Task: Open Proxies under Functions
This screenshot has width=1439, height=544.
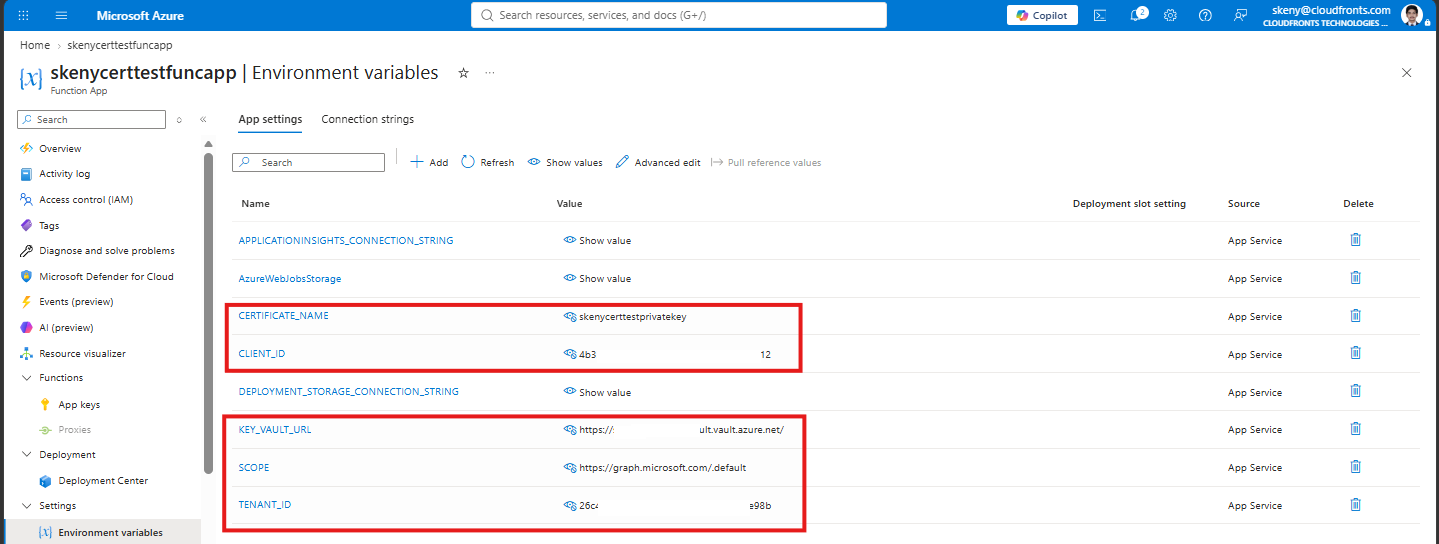Action: (x=74, y=430)
